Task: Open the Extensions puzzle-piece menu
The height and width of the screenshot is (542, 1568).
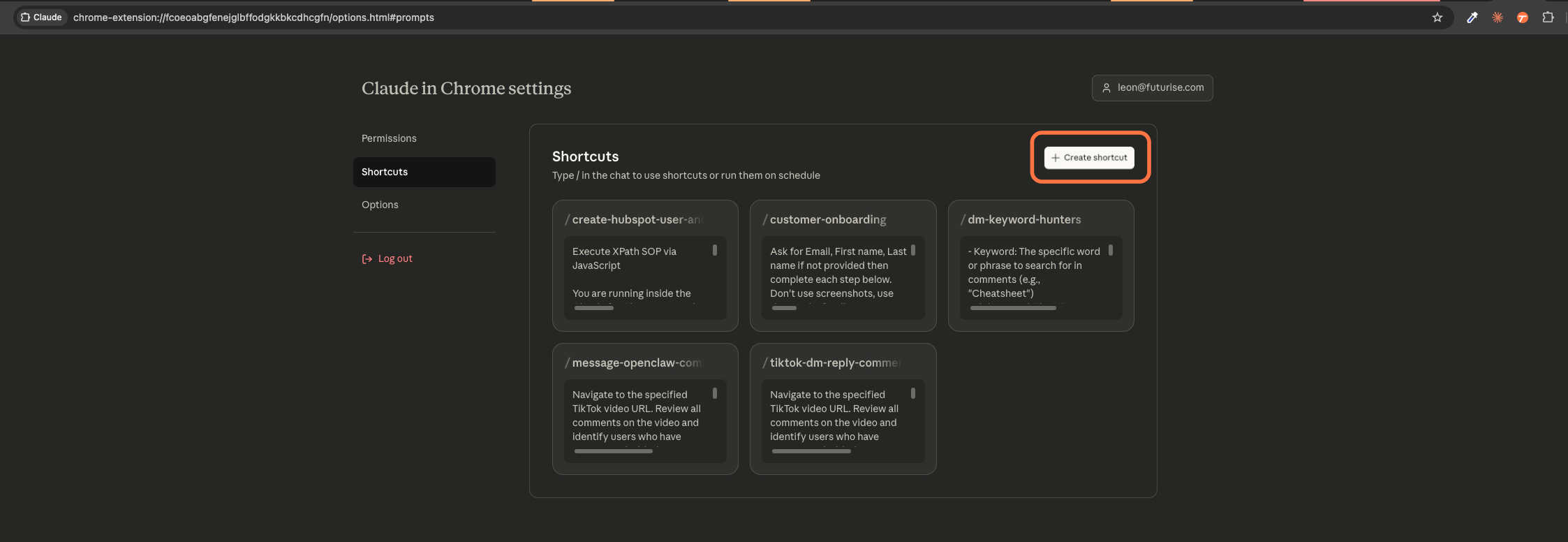Action: coord(1548,17)
